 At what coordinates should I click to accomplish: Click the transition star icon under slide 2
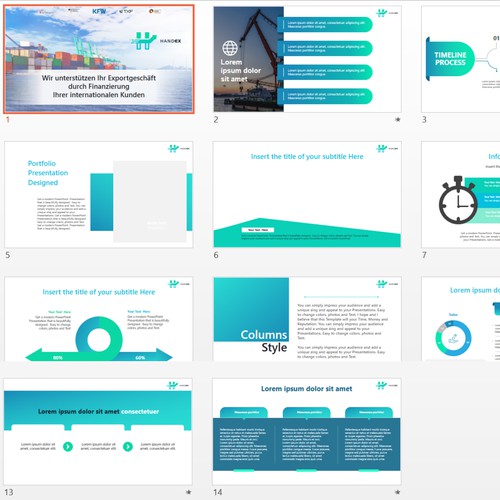coord(397,119)
